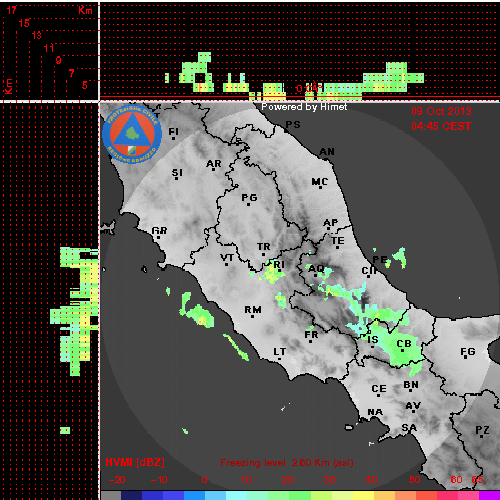Click the 15 km altitude label

24,23
